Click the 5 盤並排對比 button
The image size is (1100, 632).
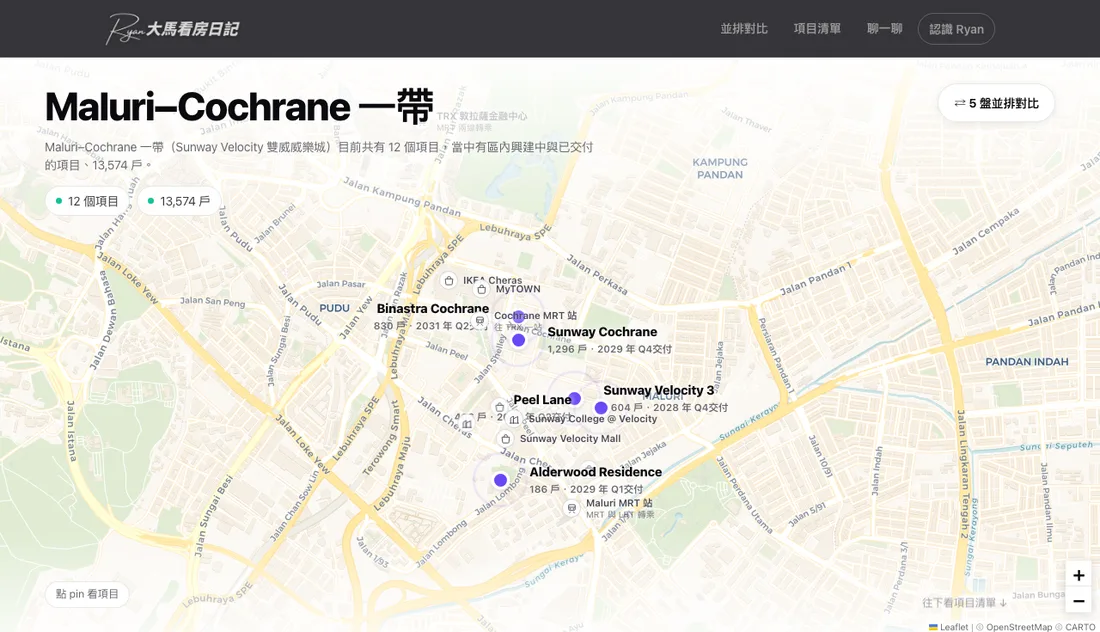[996, 103]
